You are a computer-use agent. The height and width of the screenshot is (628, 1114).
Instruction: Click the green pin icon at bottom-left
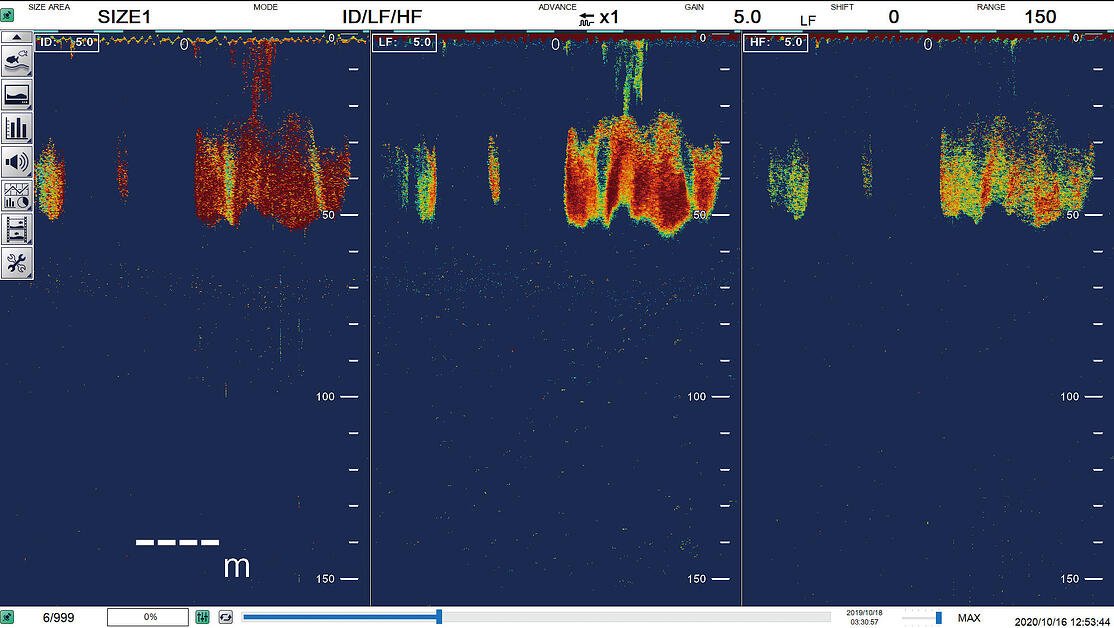tap(7, 617)
